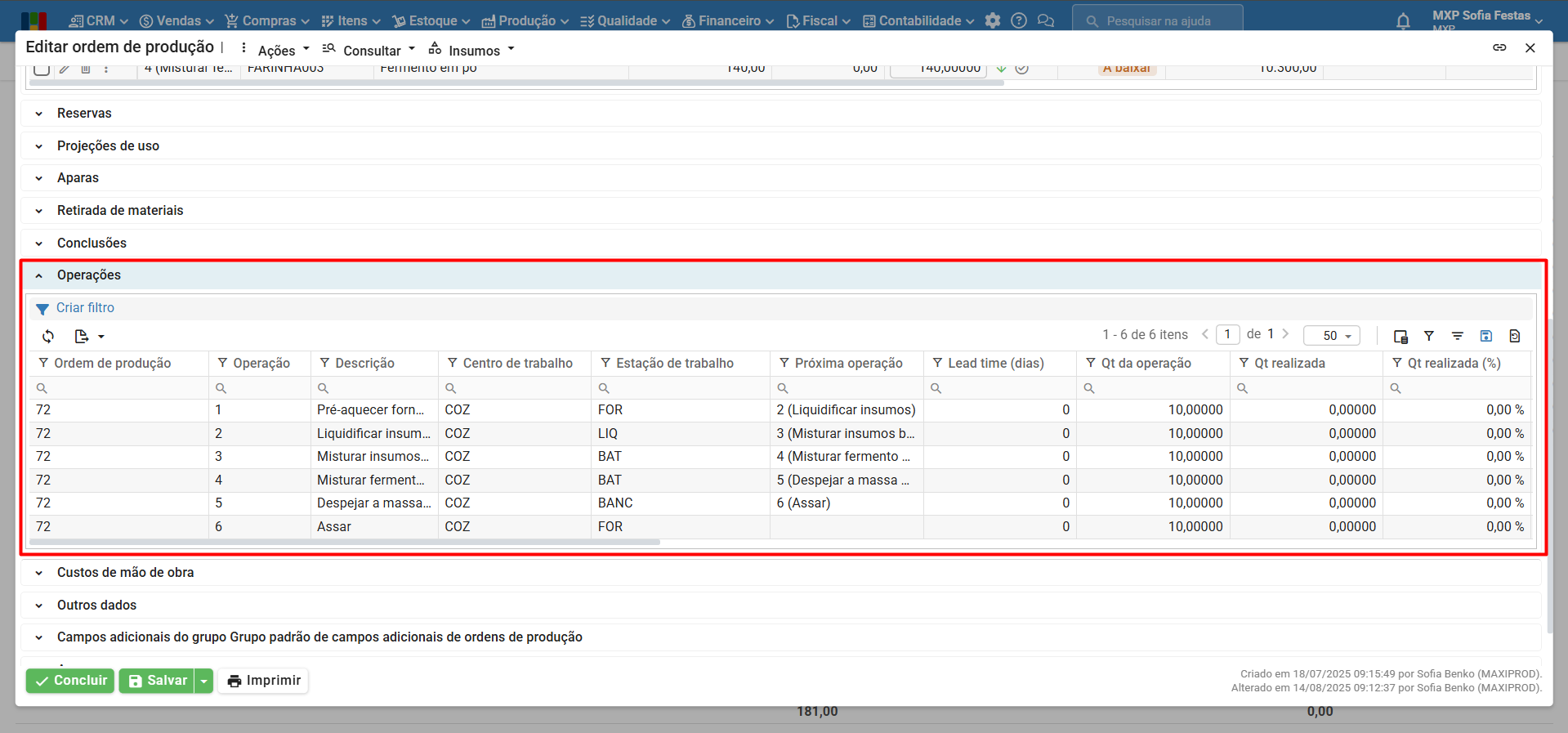Open the export dropdown in operations toolbar

(x=89, y=337)
